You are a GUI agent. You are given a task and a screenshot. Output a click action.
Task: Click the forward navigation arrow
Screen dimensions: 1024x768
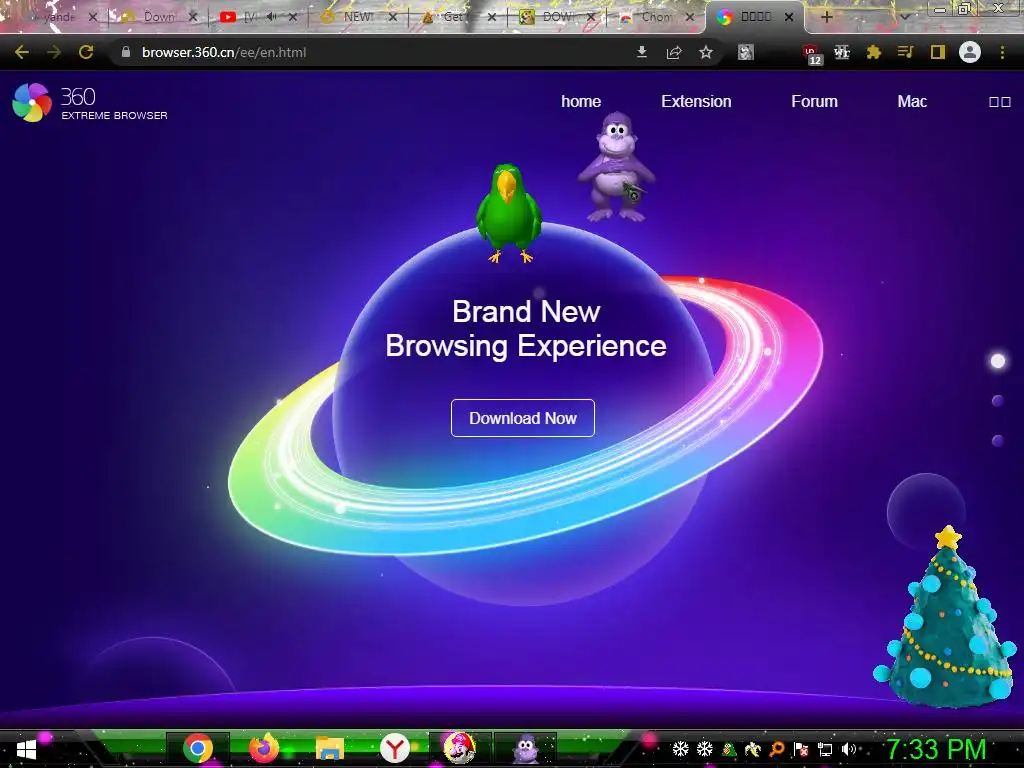[x=54, y=52]
